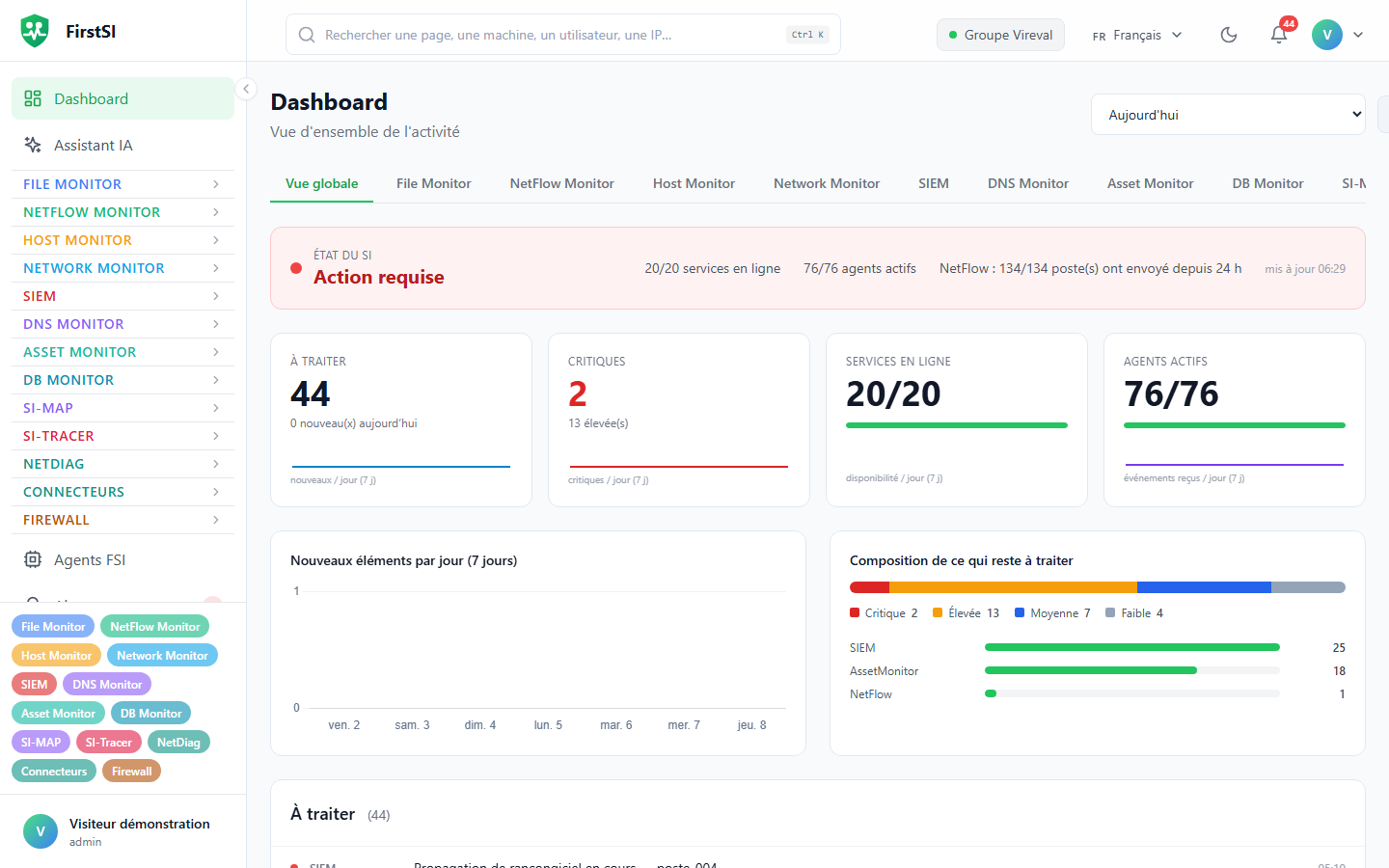Open notifications bell with 44 badge

pos(1279,35)
